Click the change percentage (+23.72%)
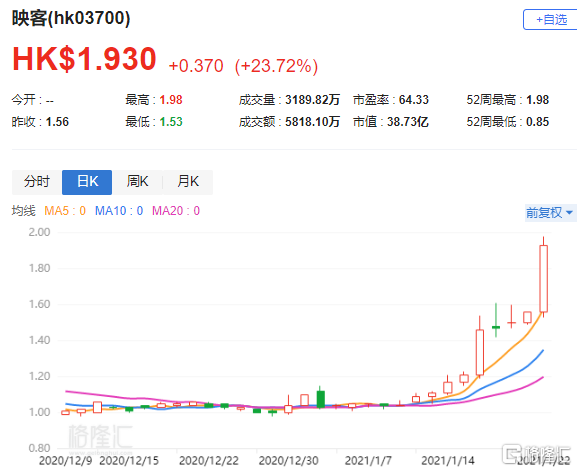Image resolution: width=577 pixels, height=471 pixels. [276, 66]
